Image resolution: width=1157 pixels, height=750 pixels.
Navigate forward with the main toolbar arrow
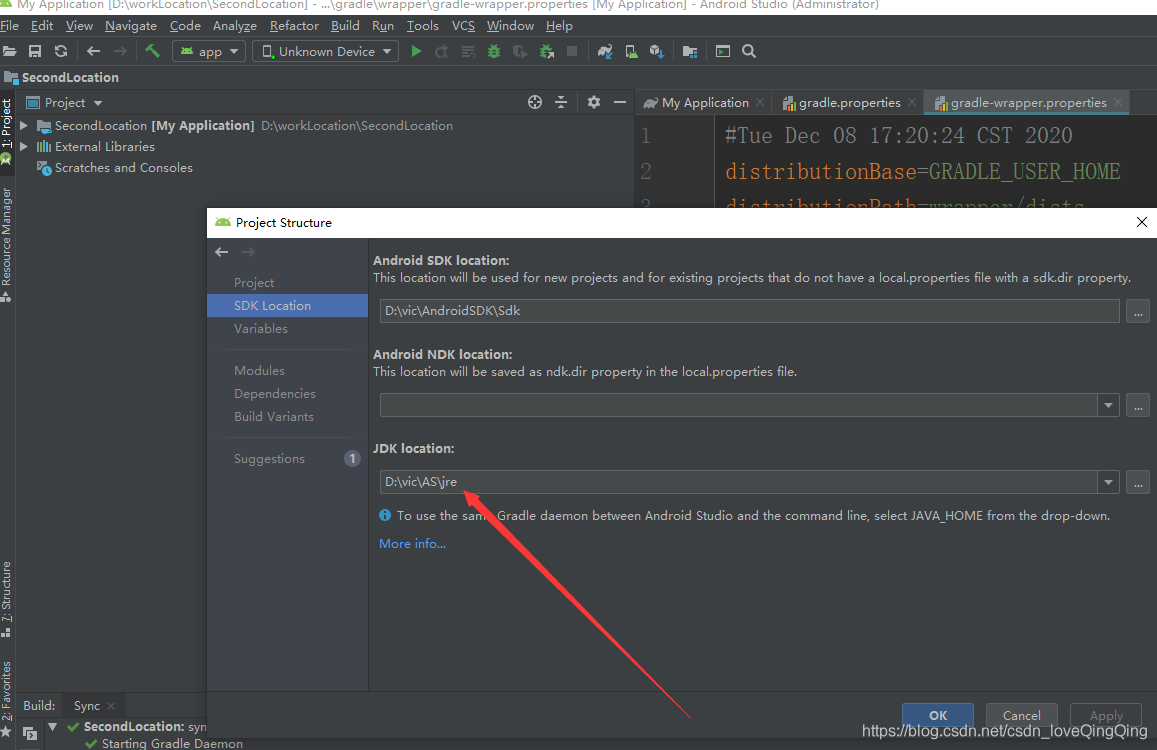tap(120, 52)
